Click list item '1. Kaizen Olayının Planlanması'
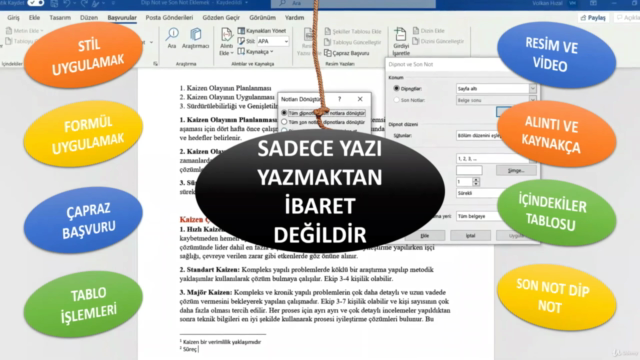640x360 pixels. point(225,88)
